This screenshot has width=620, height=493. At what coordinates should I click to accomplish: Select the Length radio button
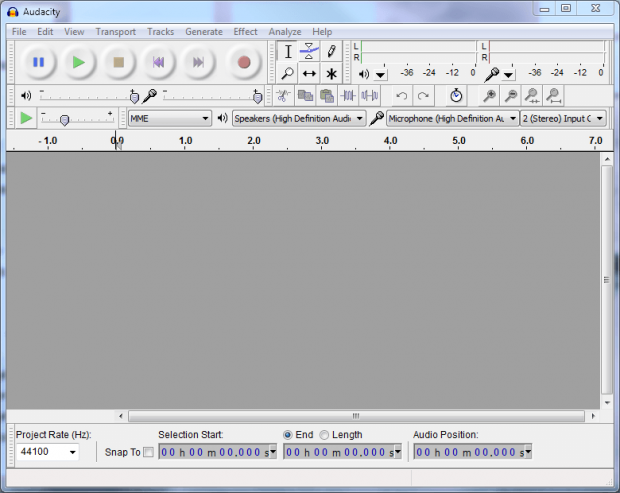324,435
